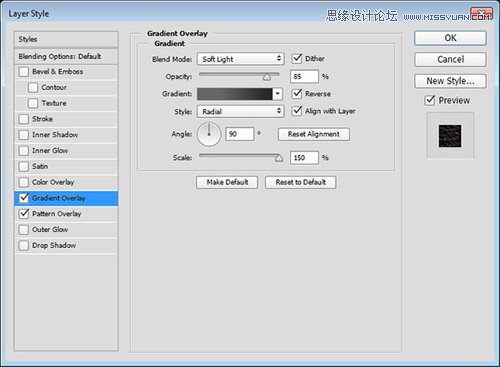This screenshot has height=367, width=500.
Task: Click the Scale percentage field
Action: click(x=304, y=158)
